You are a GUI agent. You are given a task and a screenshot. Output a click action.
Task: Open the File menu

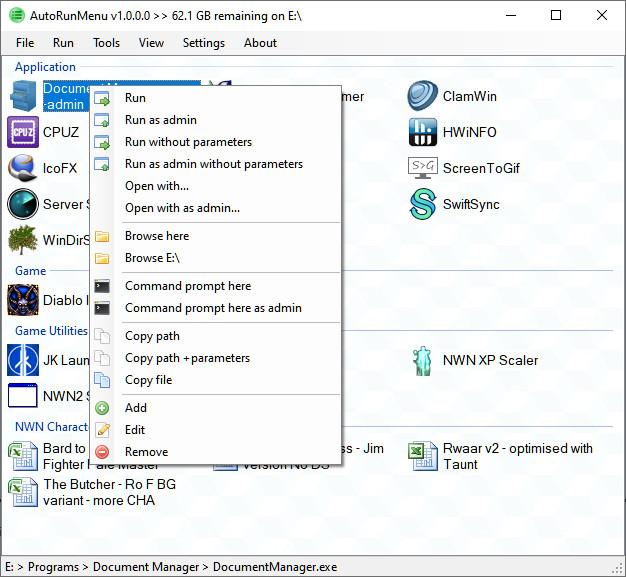point(25,43)
